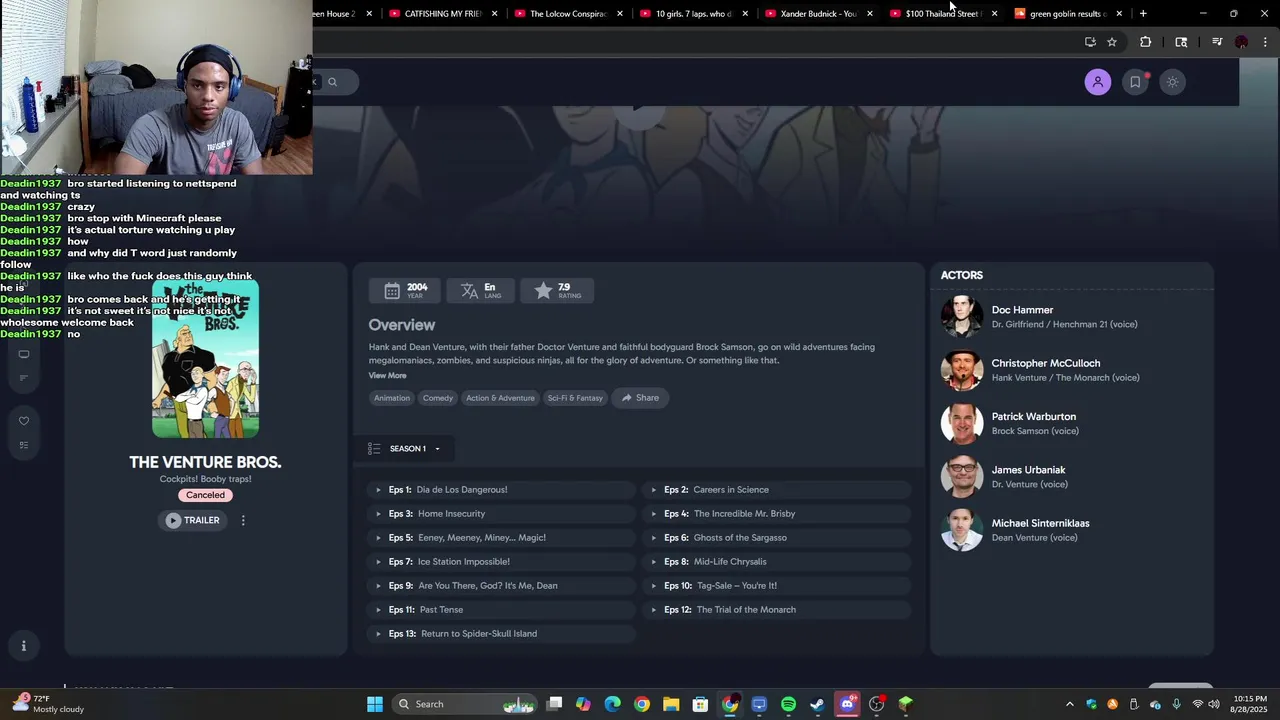Expand Eps 4 The Incredible Mr. Brisby
This screenshot has height=720, width=1280.
[778, 514]
